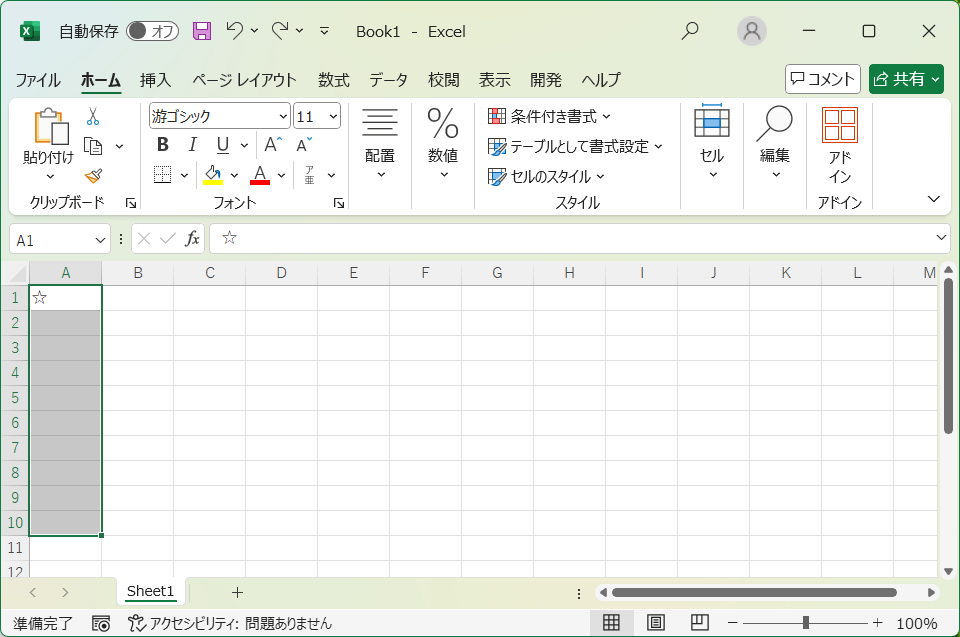Add a new sheet with plus icon

pos(237,592)
